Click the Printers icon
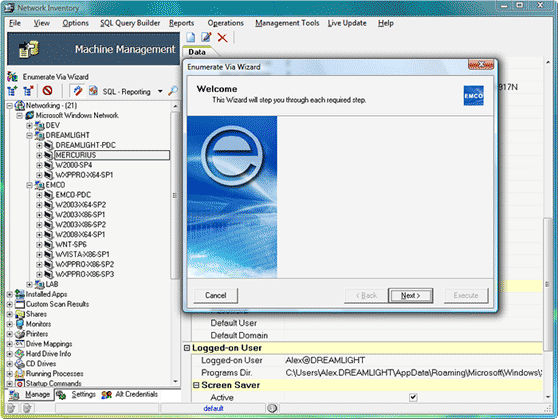The width and height of the screenshot is (558, 419). pos(20,334)
